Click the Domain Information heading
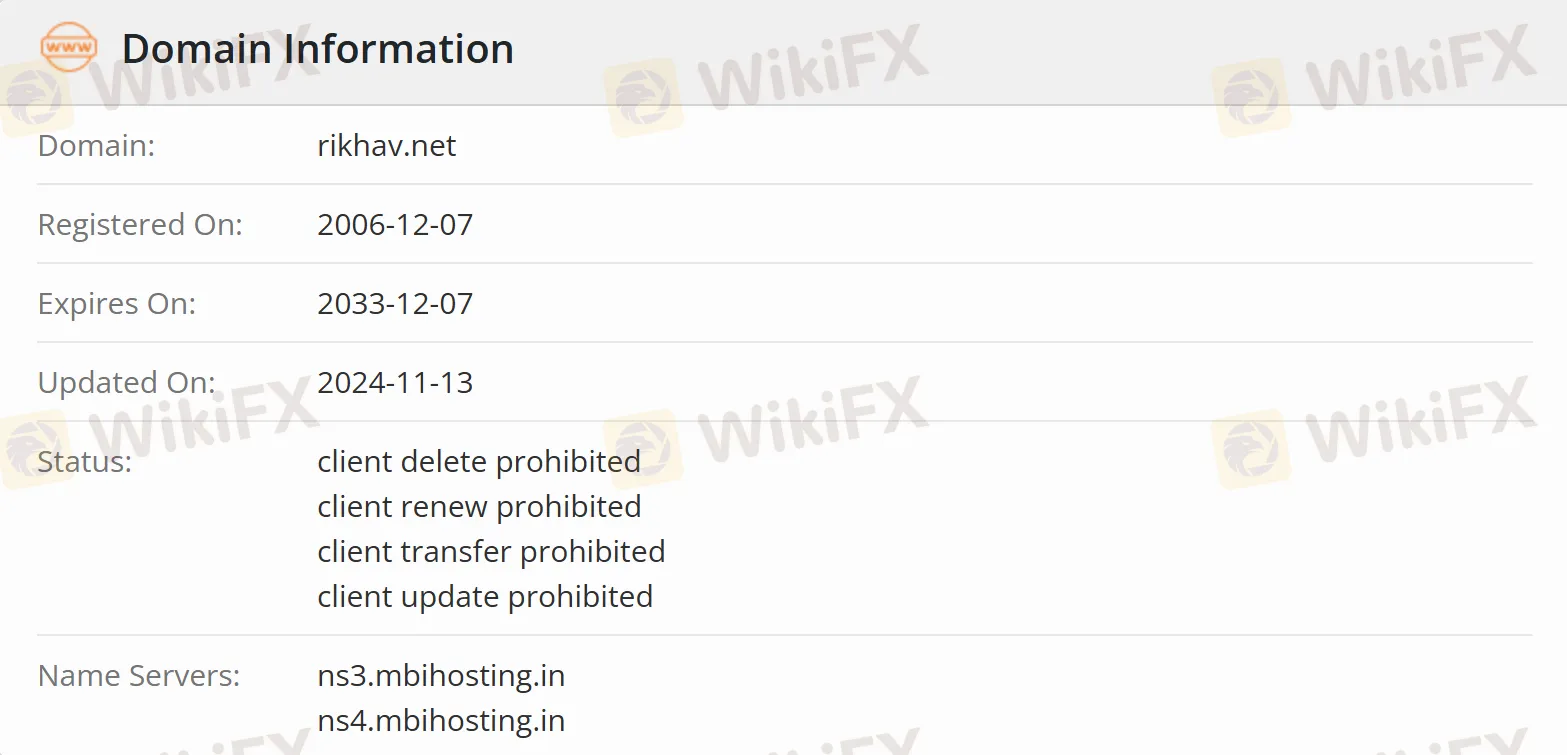This screenshot has width=1567, height=755. coord(317,49)
